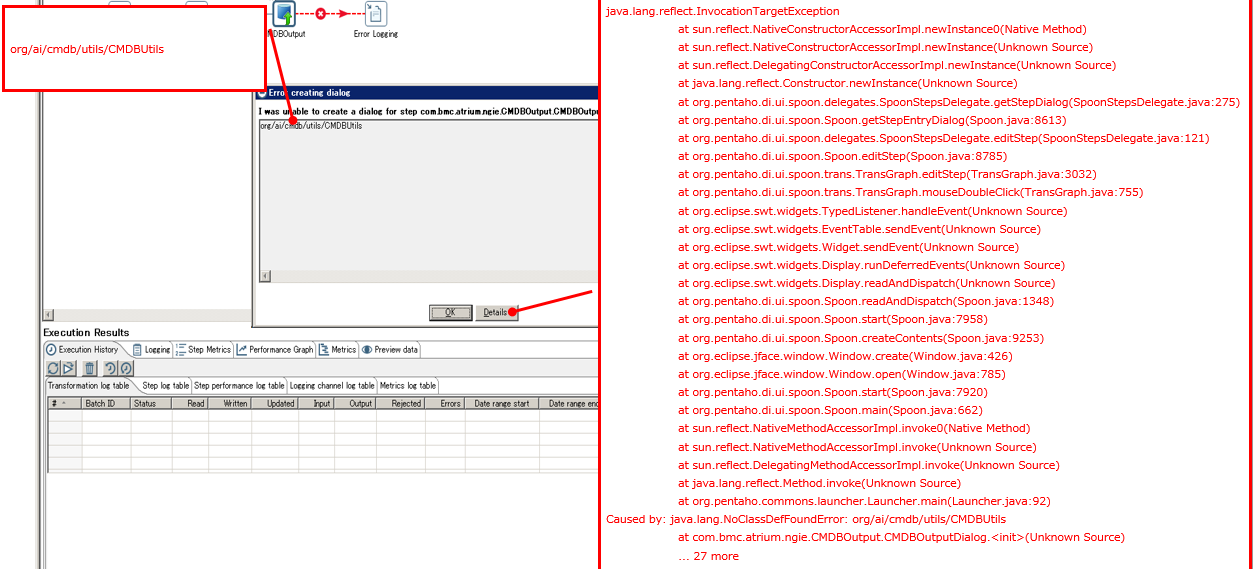Screen dimensions: 1253x569
Task: Click the Error Logging step icon
Action: pyautogui.click(x=376, y=14)
